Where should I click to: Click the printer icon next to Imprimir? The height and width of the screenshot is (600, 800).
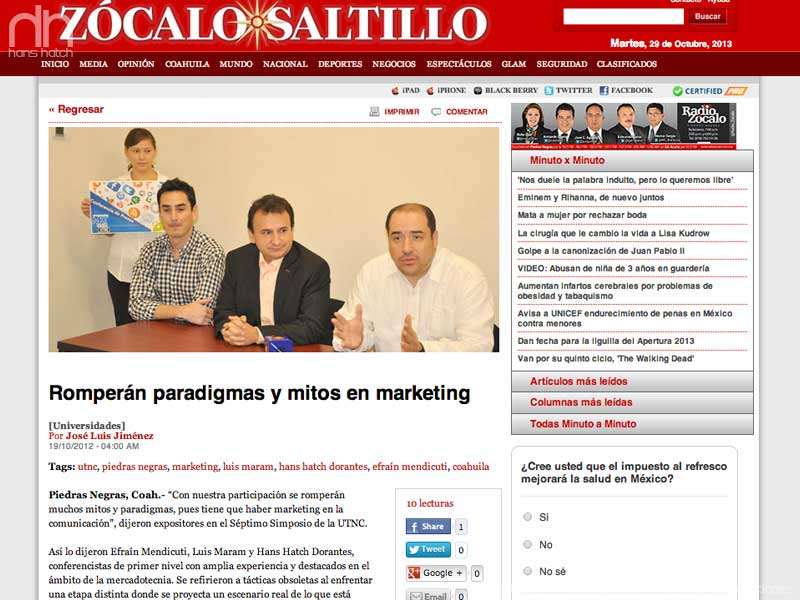pos(374,112)
